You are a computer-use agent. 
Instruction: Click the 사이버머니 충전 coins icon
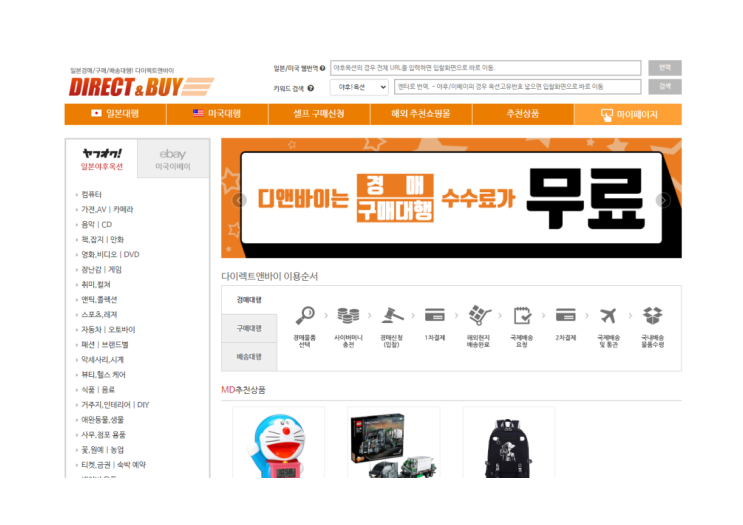pos(348,316)
